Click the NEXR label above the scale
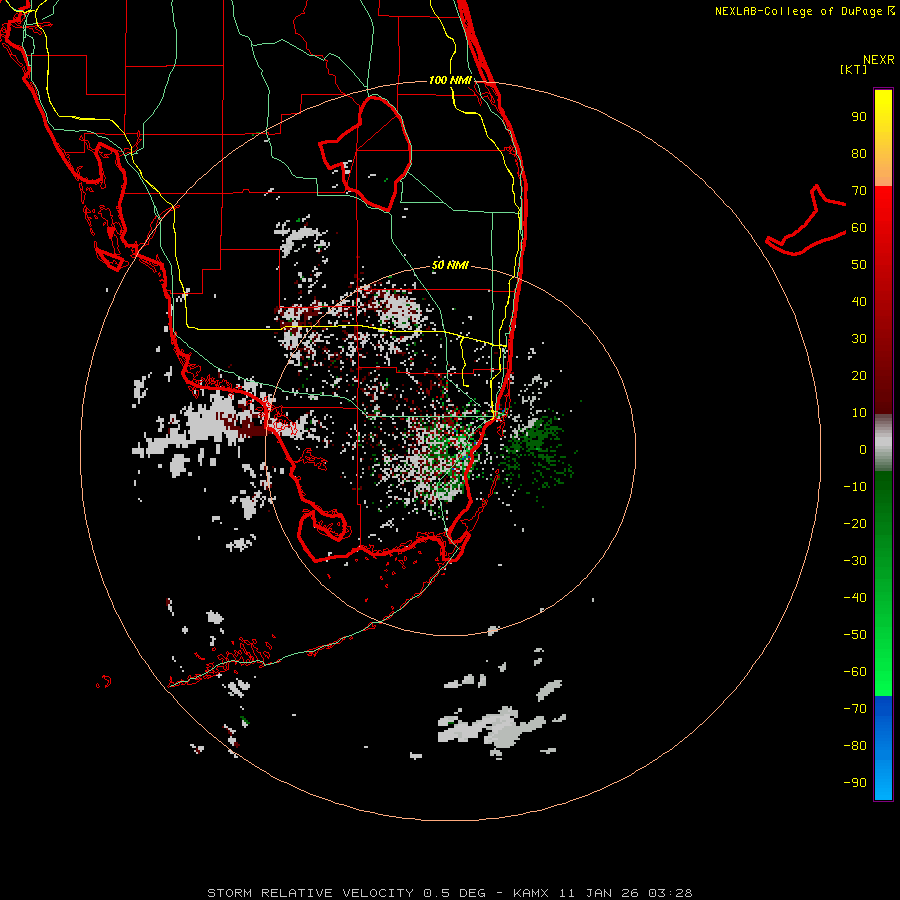900x900 pixels. (x=879, y=60)
